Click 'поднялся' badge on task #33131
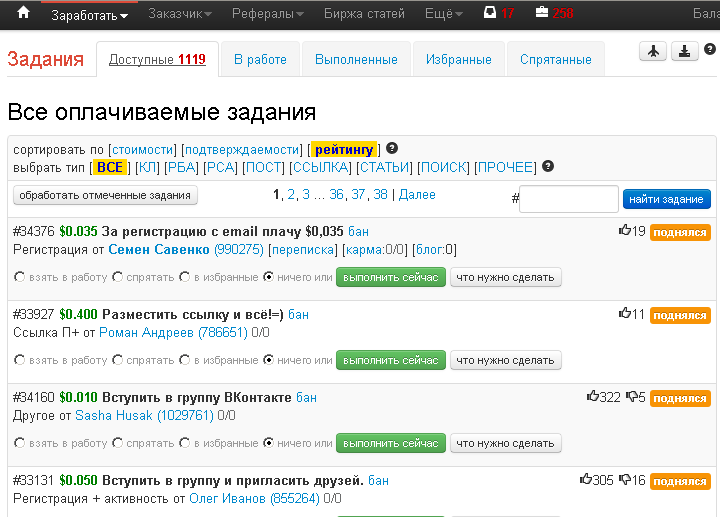 point(680,481)
